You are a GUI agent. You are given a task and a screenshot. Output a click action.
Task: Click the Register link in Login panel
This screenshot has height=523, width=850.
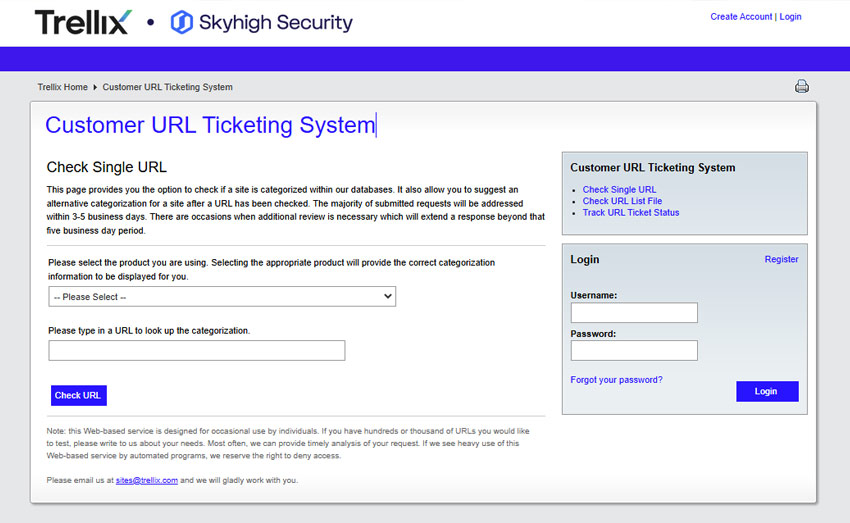(781, 260)
